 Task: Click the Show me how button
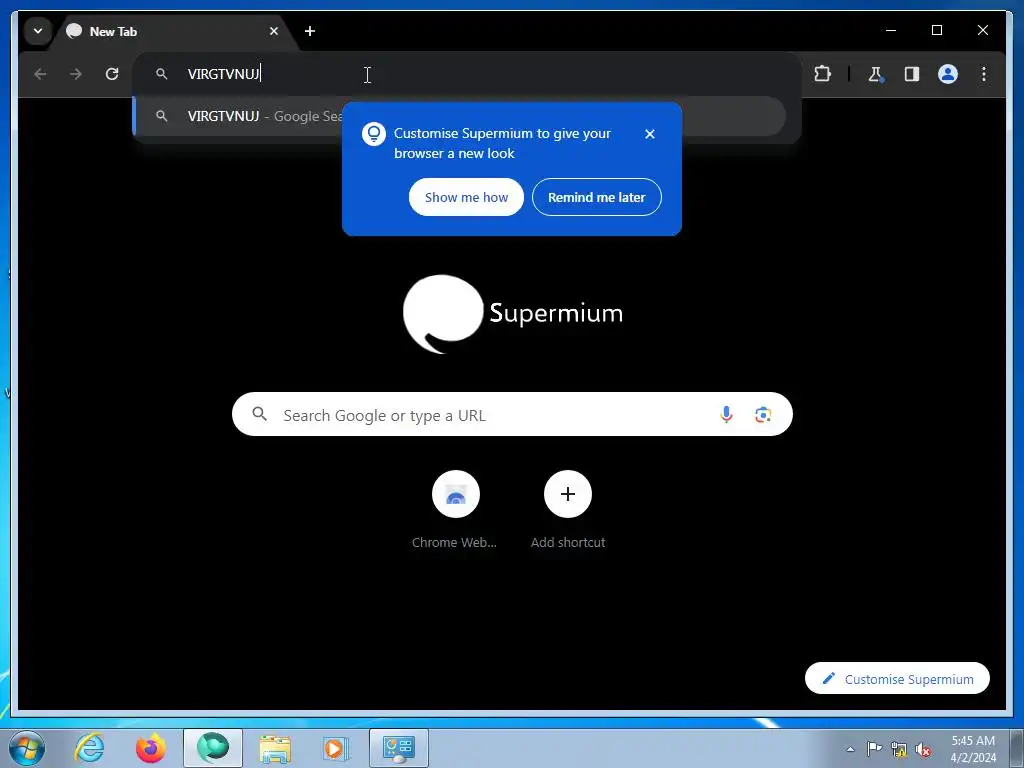pos(466,197)
